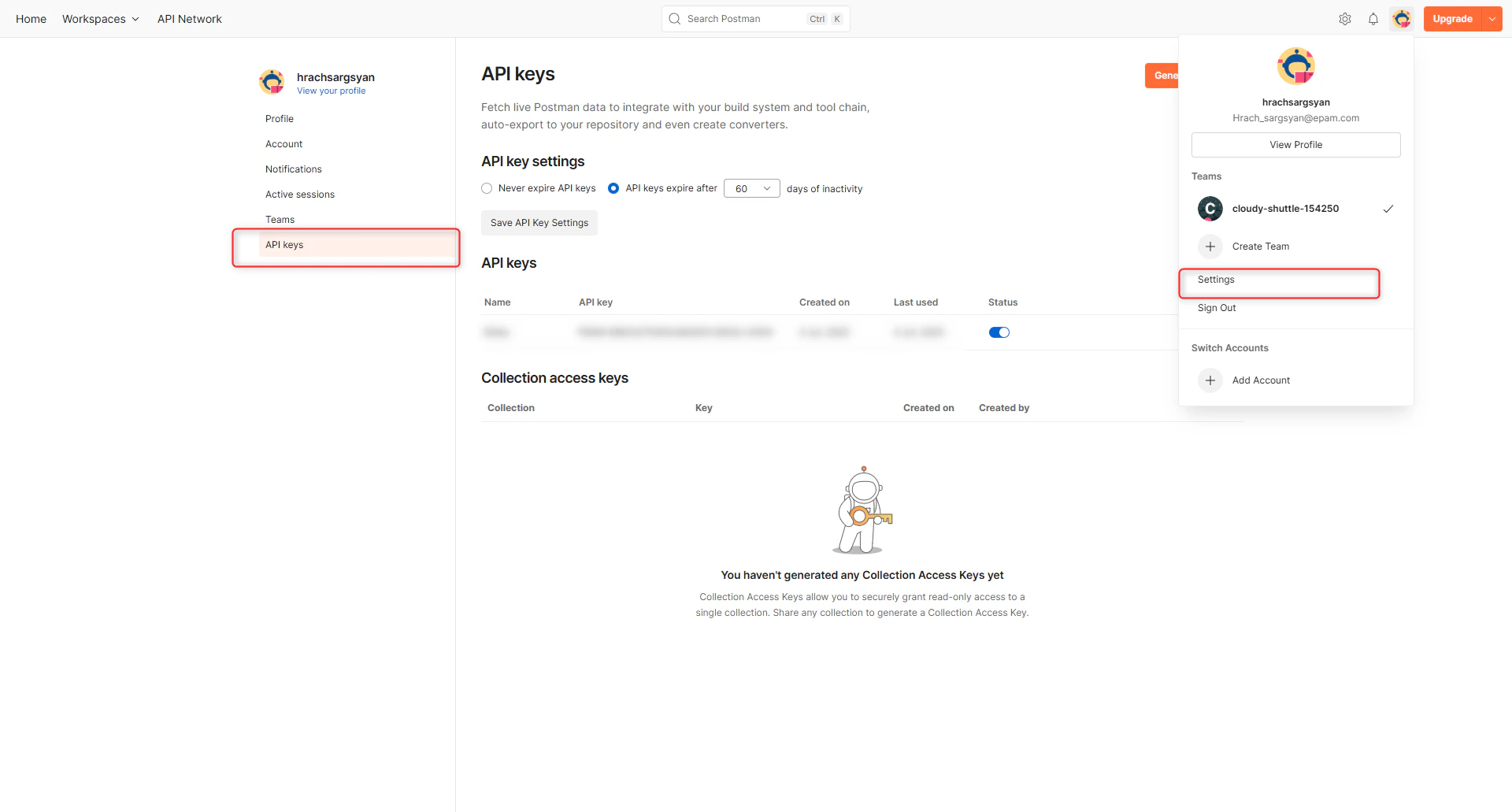
Task: Select the API keys expire after option
Action: (x=613, y=188)
